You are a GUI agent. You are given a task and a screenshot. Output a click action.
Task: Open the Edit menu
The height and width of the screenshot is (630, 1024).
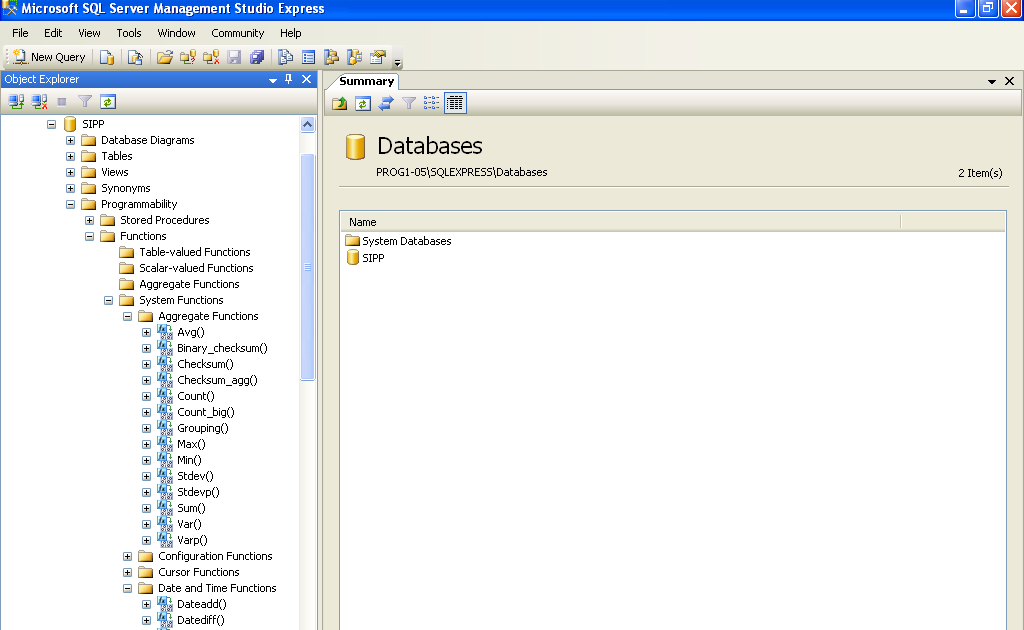pyautogui.click(x=53, y=33)
